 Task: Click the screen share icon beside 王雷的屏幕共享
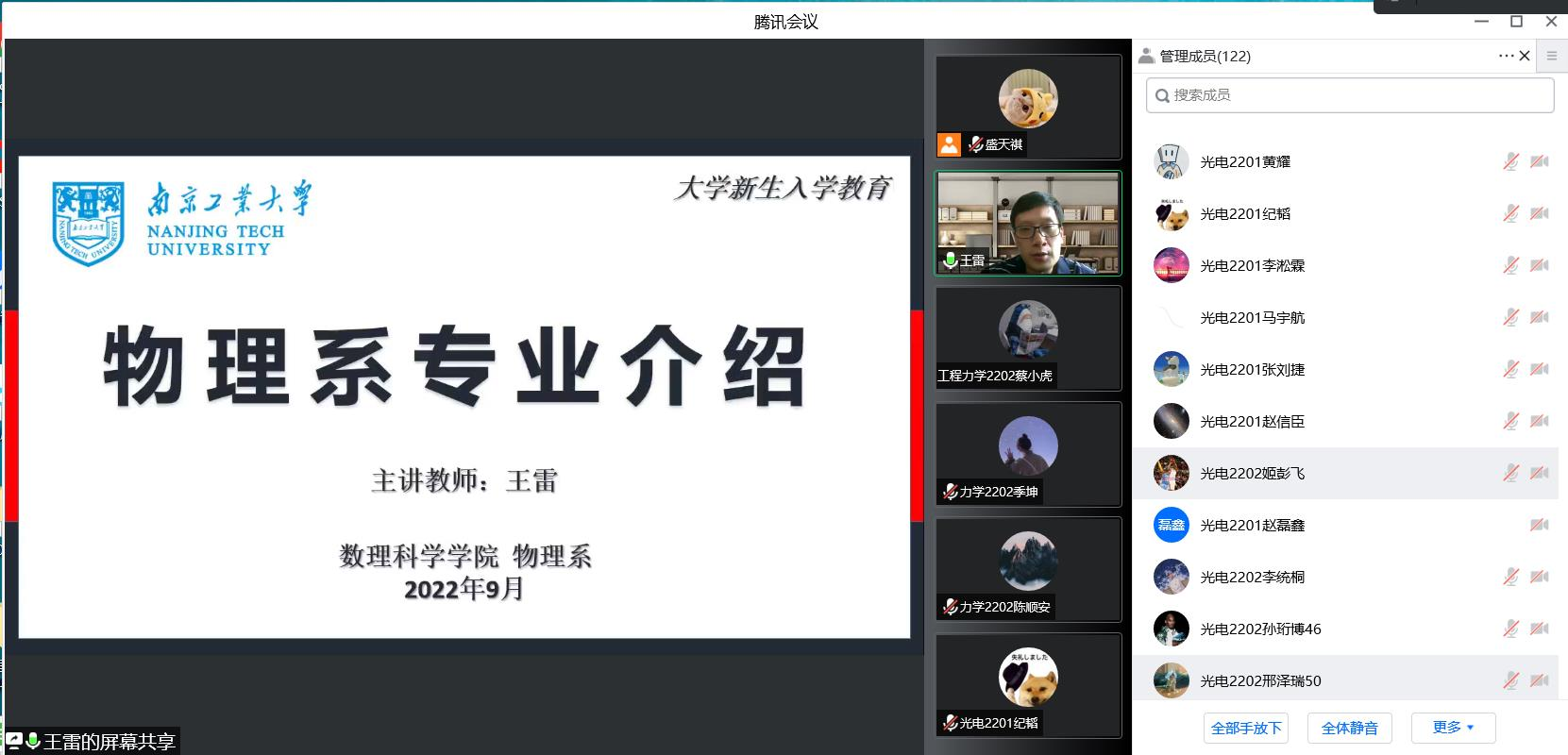pos(14,741)
